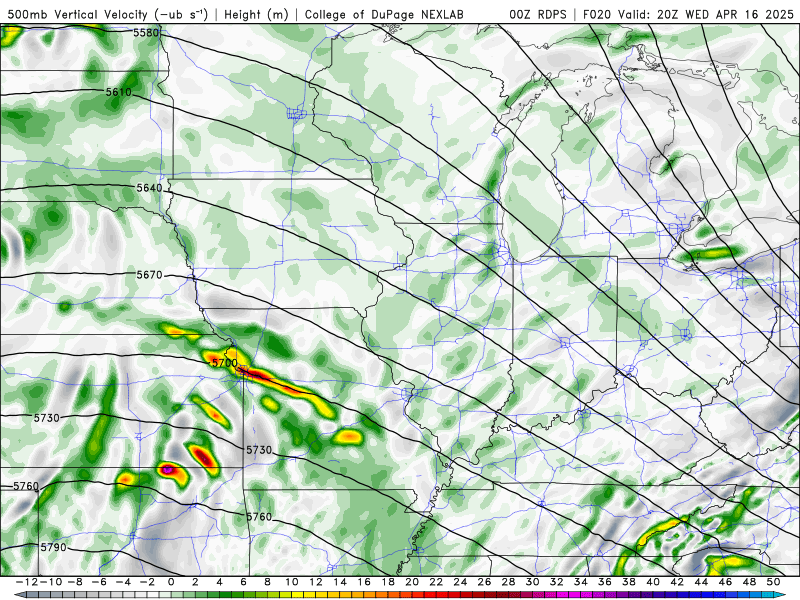This screenshot has height=600, width=800.
Task: Click the 16 value on the color scale
Action: click(x=364, y=582)
